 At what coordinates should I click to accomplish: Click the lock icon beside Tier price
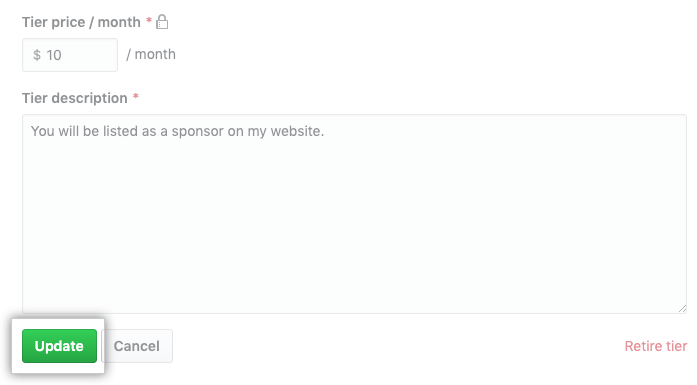tap(162, 22)
